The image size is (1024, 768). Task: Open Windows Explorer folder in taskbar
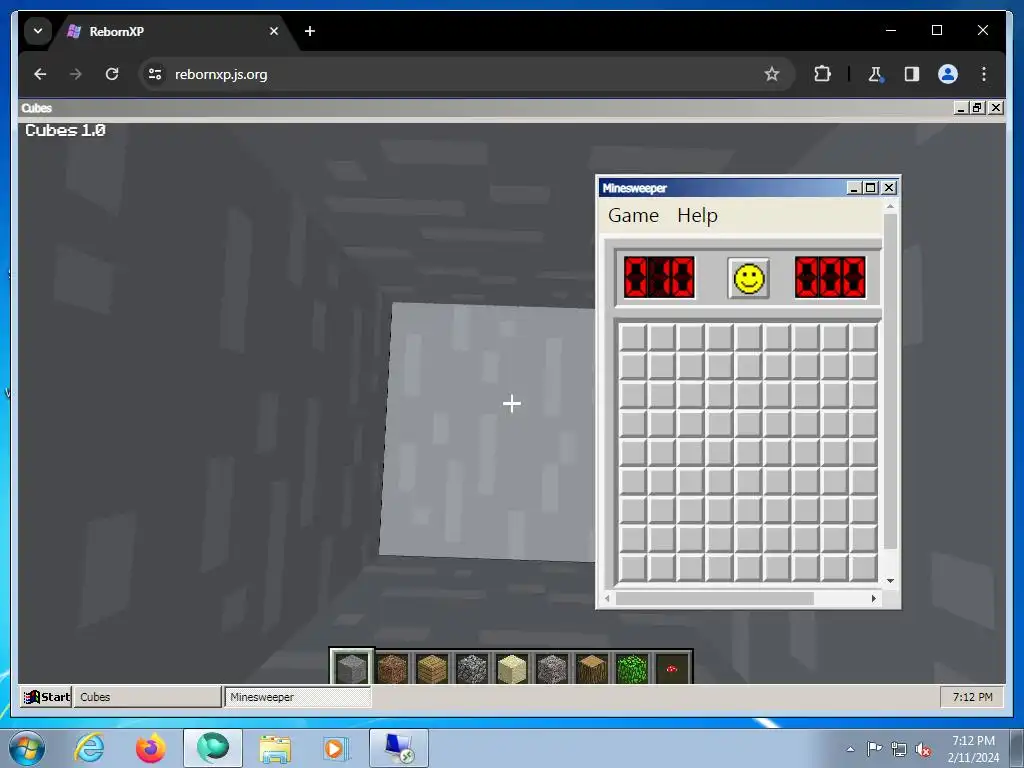(x=275, y=749)
